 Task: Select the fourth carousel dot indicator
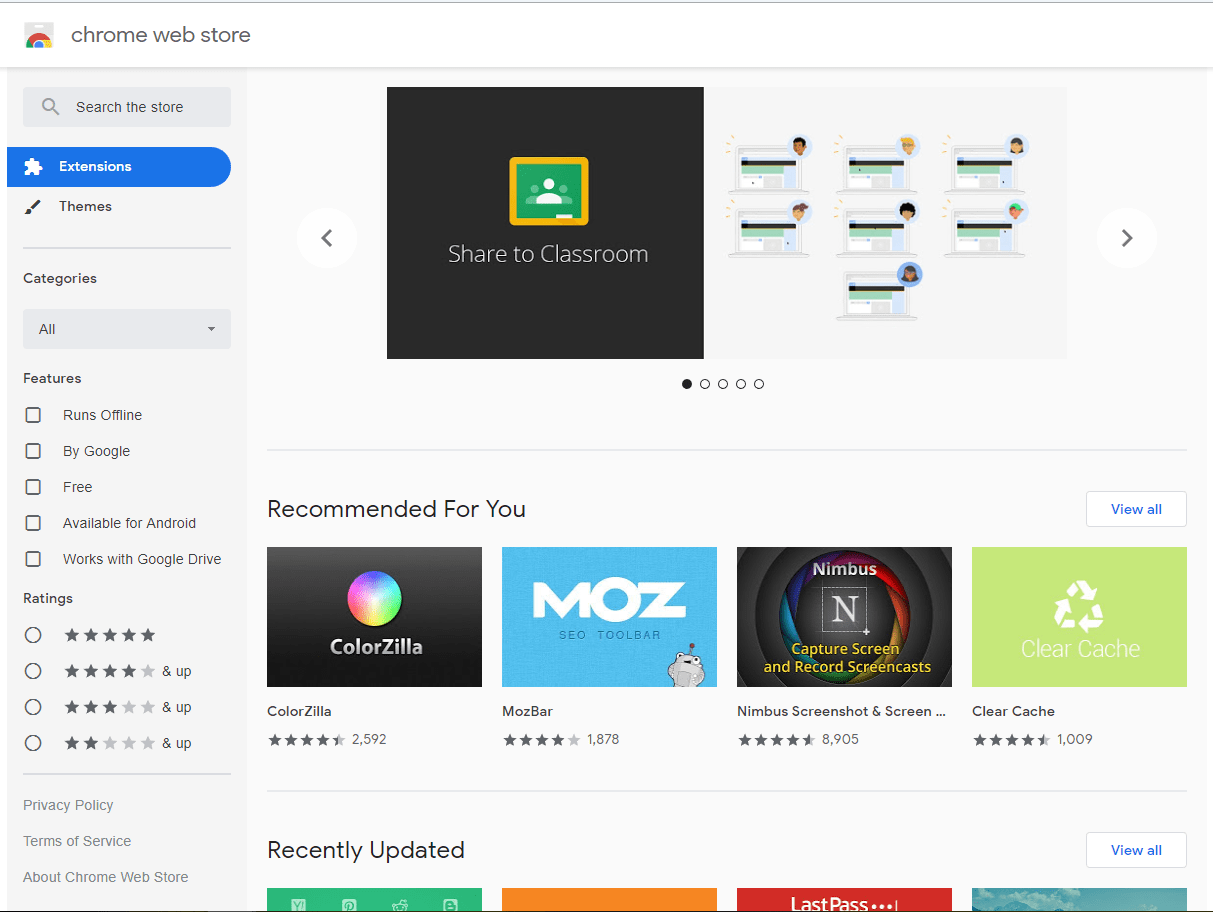pos(741,384)
